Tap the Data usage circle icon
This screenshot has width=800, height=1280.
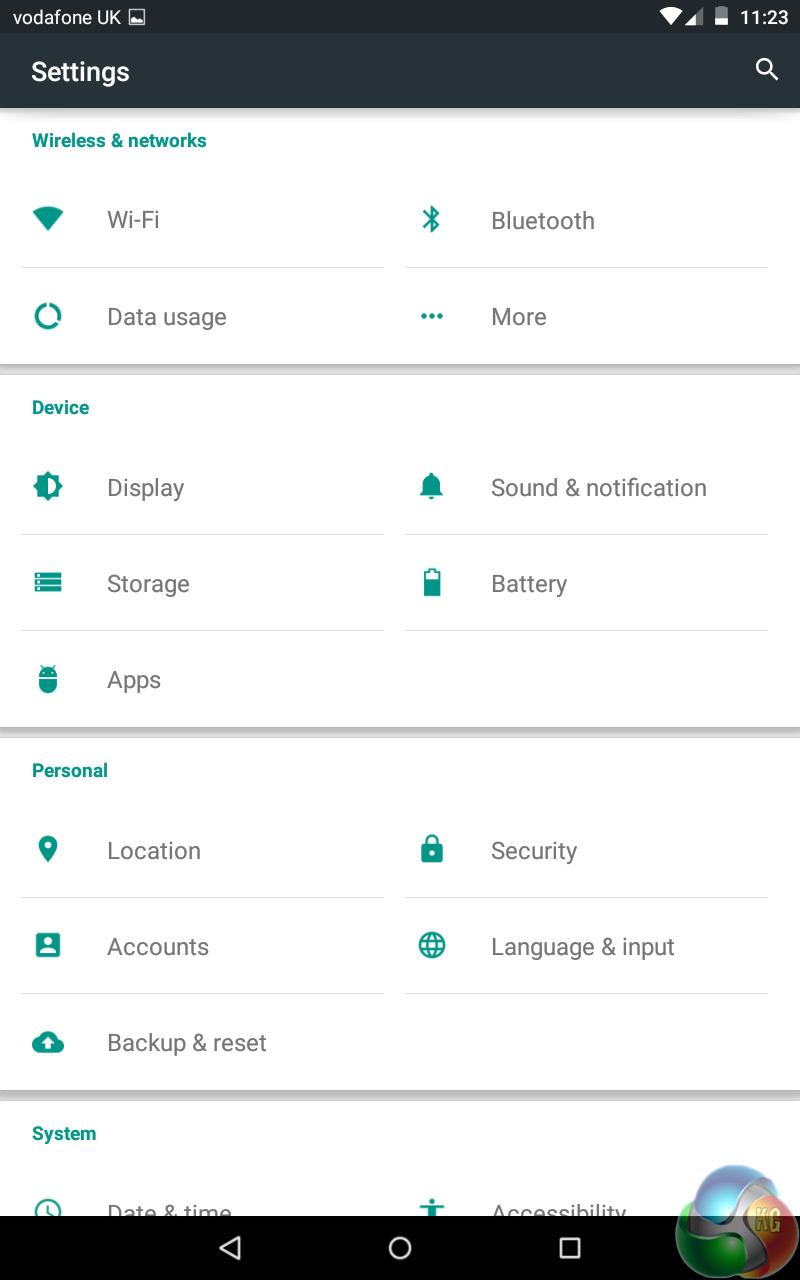tap(48, 316)
